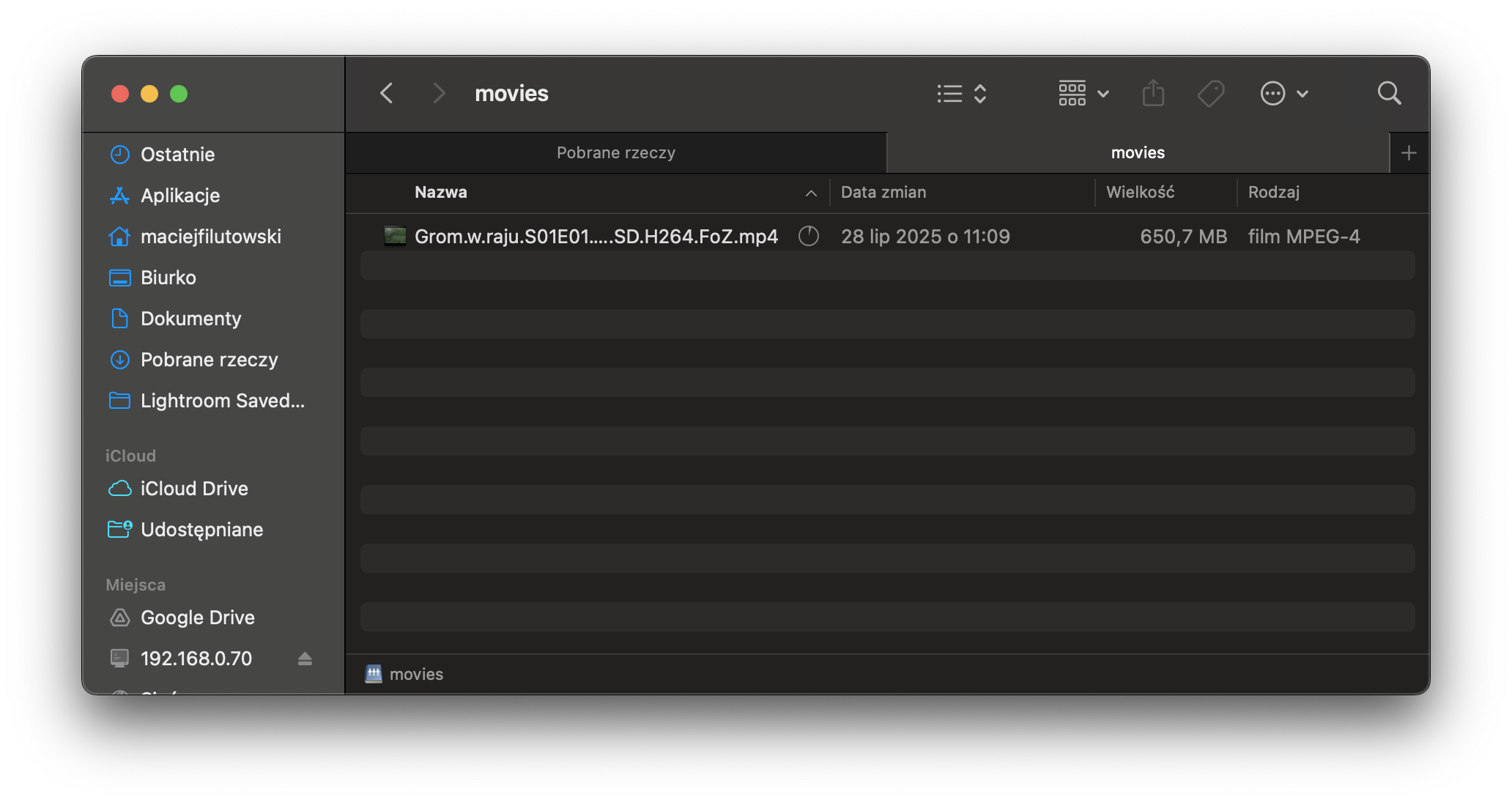Go forward with the right chevron

point(438,94)
